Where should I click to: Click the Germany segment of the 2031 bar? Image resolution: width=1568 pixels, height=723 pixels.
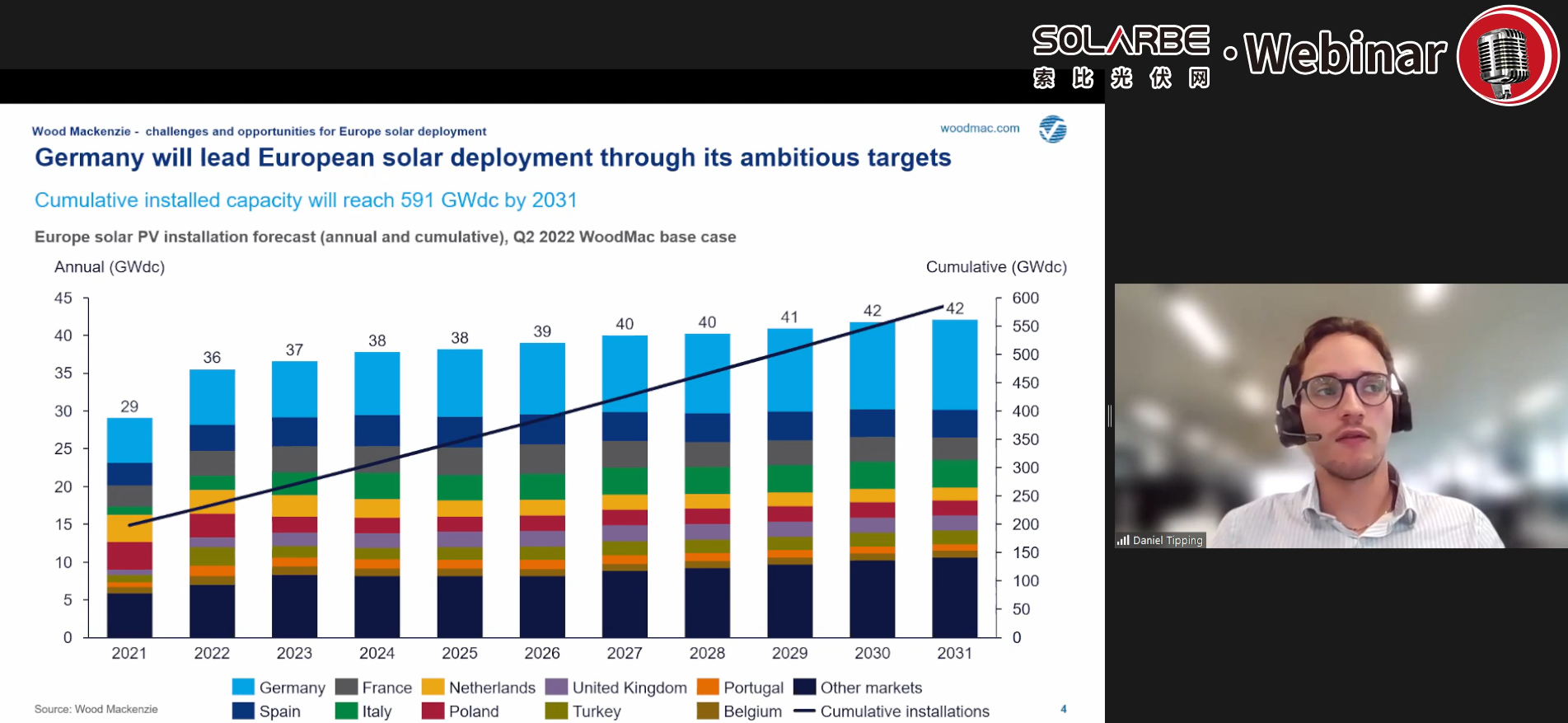[x=954, y=364]
